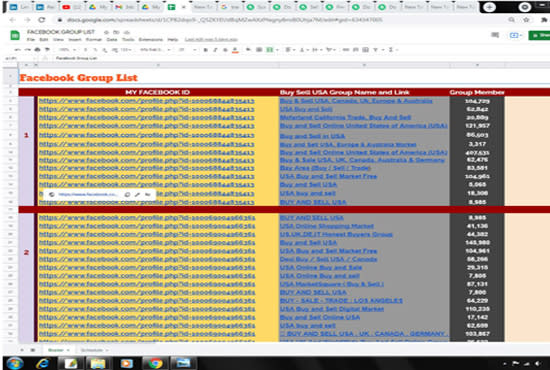Star the FACEBOOK GROUP LIST document
The height and width of the screenshot is (370, 550).
[x=106, y=32]
